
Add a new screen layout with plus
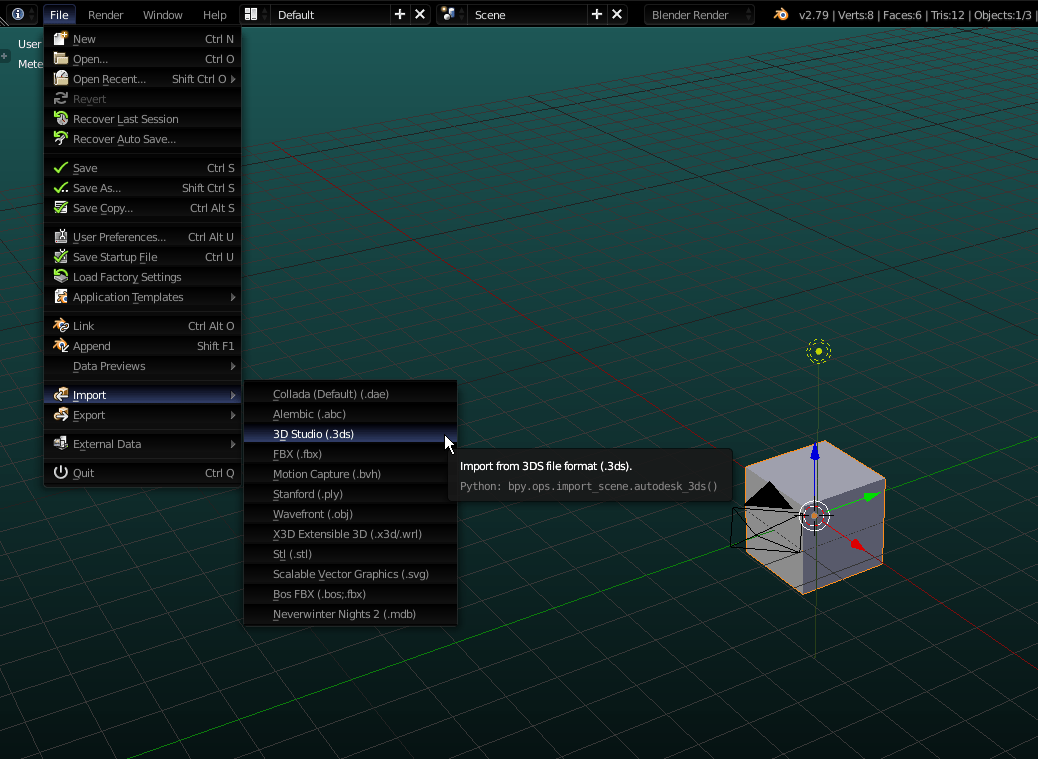[400, 15]
